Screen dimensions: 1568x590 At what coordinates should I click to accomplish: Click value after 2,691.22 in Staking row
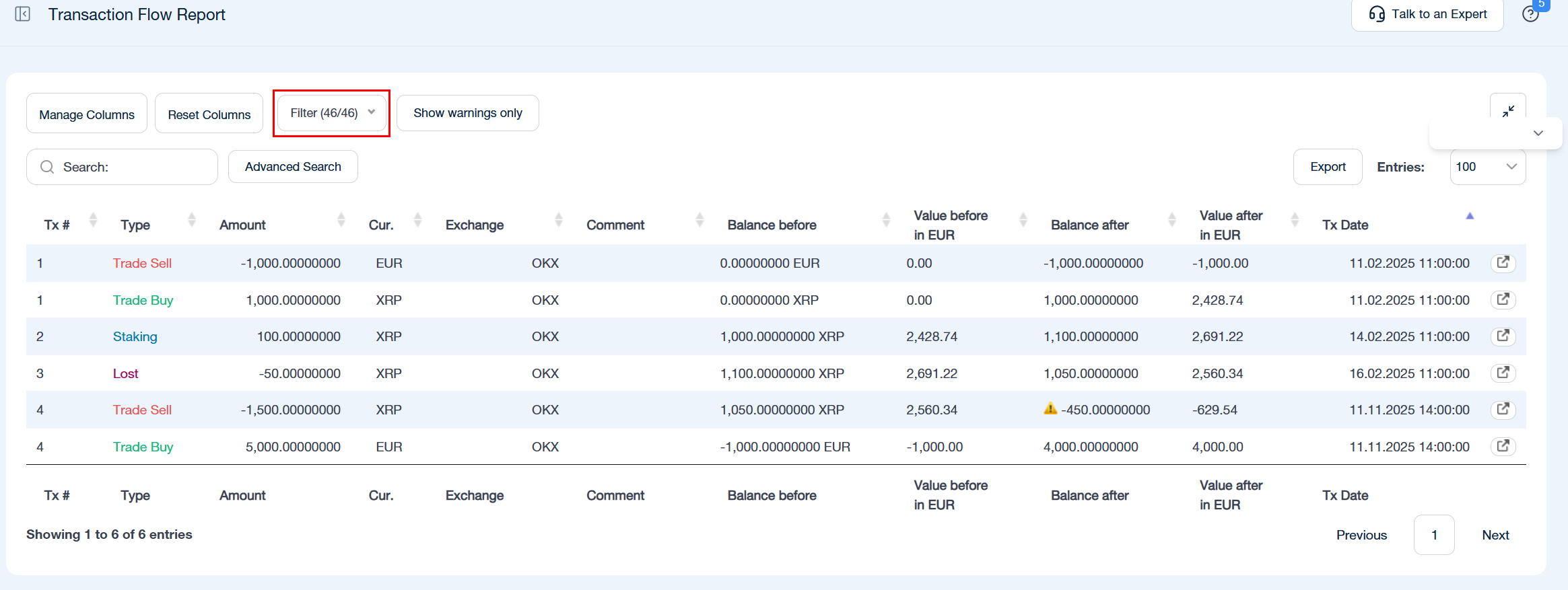tap(1217, 336)
